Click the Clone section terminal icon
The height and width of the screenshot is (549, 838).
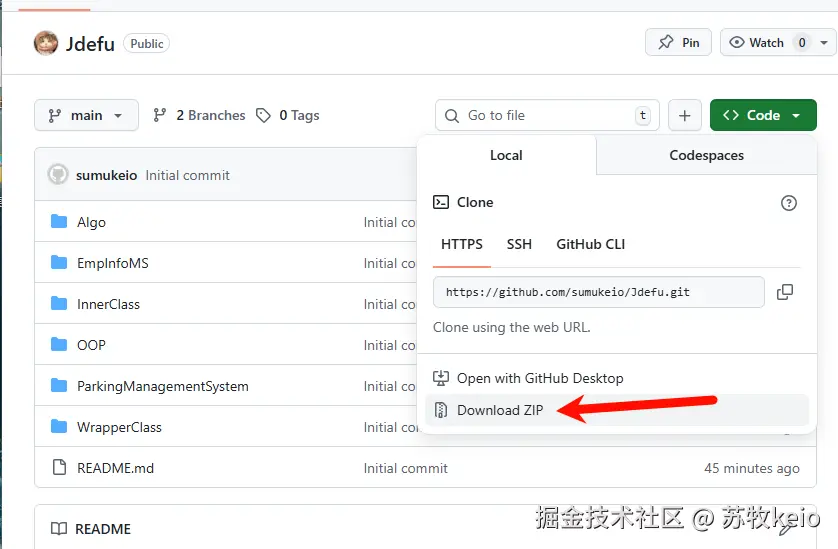(x=441, y=202)
